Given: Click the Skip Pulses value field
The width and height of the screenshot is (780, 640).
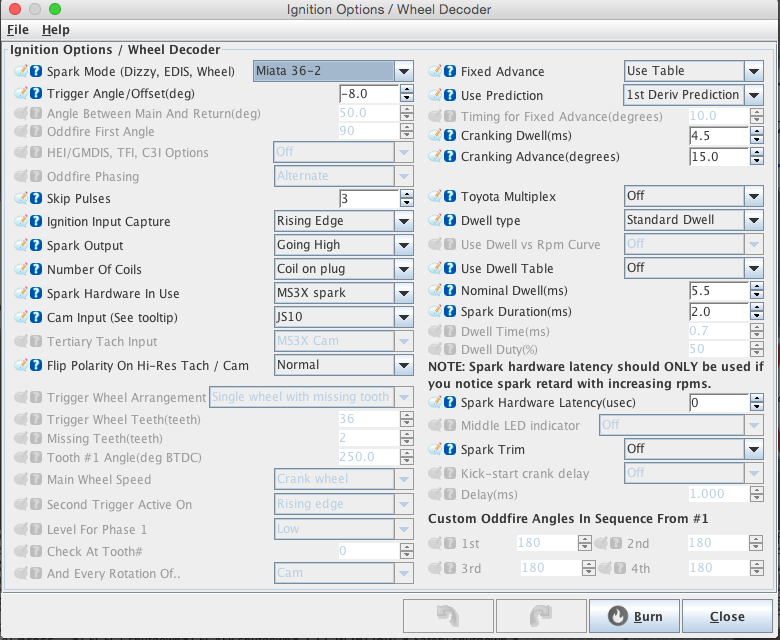Looking at the screenshot, I should (369, 198).
